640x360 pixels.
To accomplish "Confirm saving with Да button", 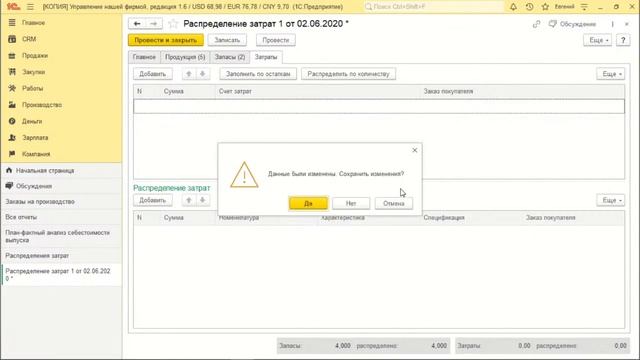I will (308, 203).
